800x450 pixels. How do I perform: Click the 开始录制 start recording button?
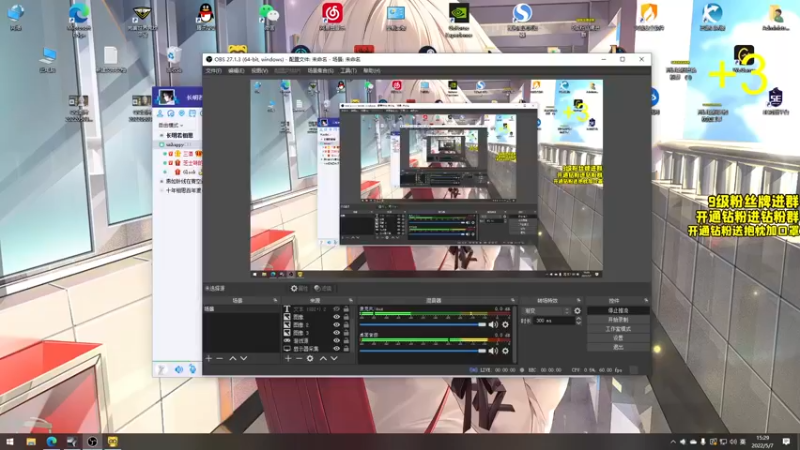click(x=618, y=319)
